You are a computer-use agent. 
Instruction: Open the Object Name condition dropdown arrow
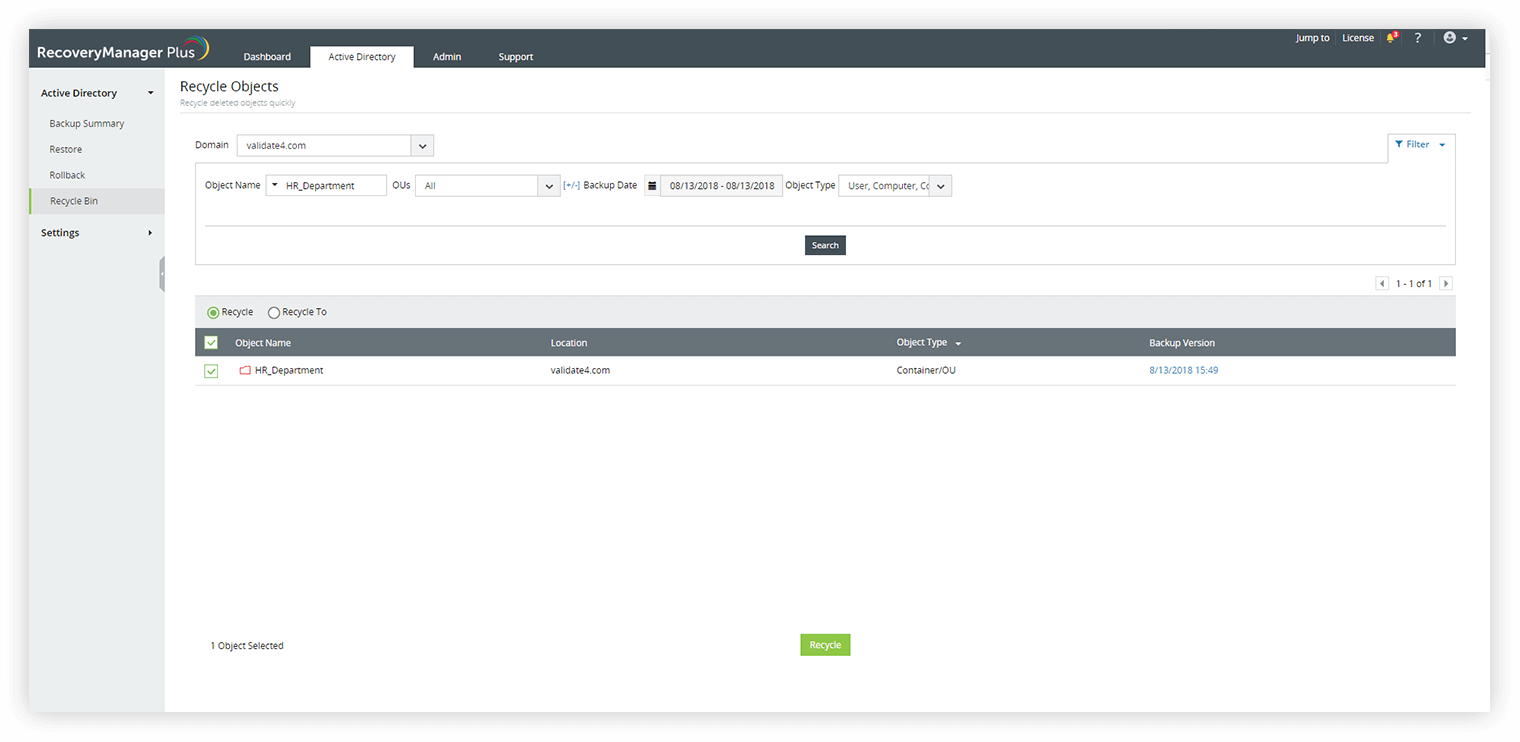click(275, 185)
